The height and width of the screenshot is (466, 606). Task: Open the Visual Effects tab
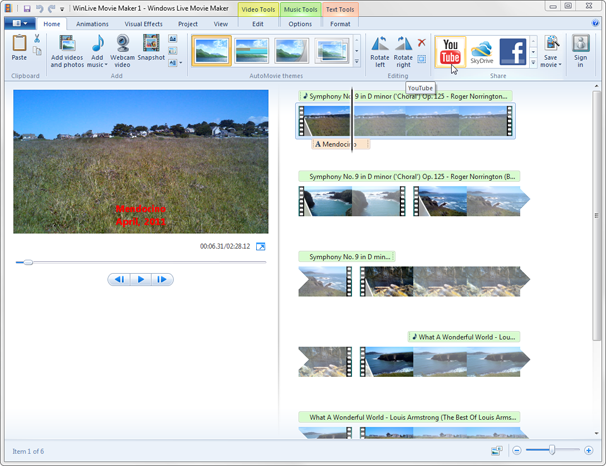tap(143, 24)
